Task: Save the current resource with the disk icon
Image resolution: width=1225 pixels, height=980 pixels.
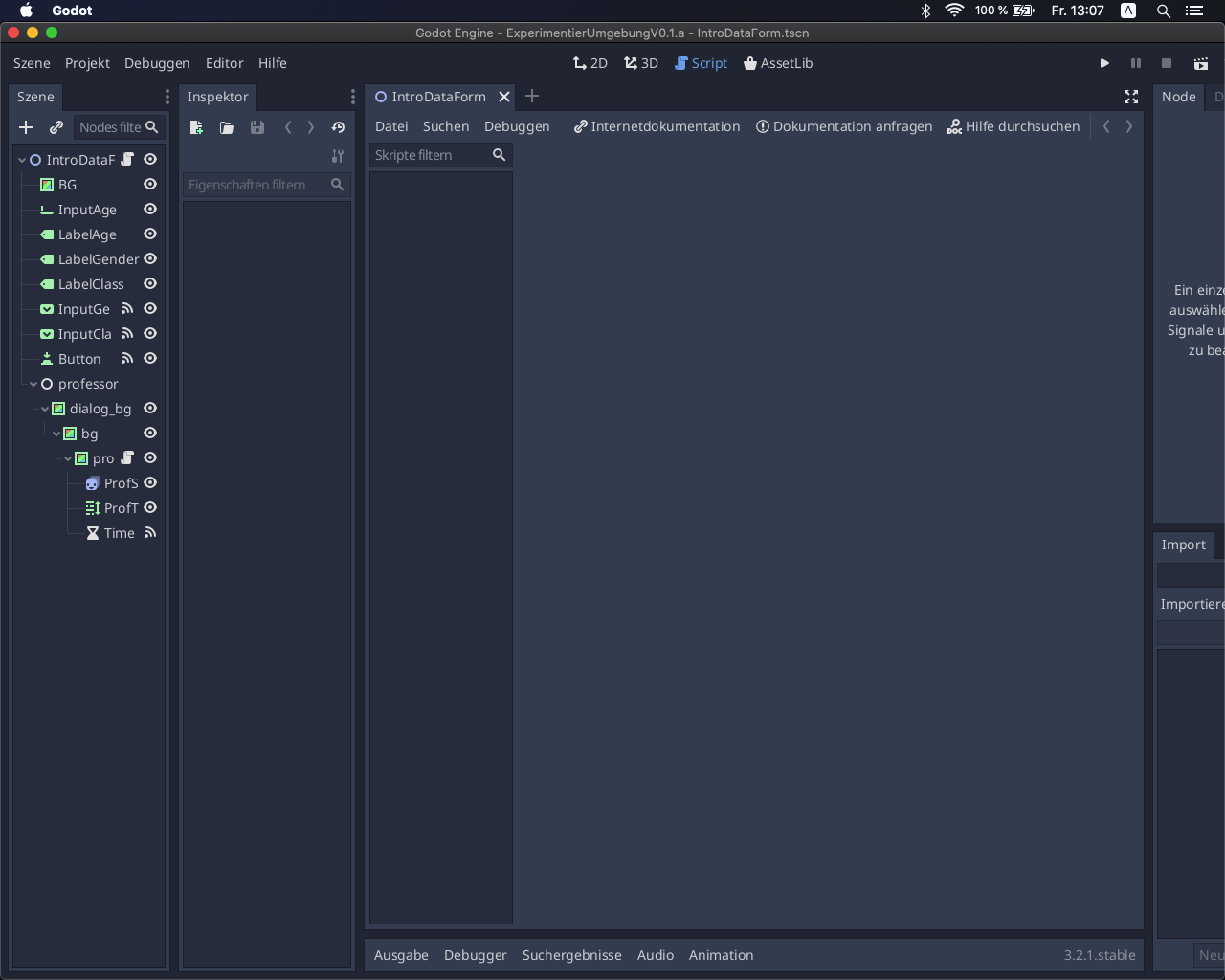Action: 257,127
